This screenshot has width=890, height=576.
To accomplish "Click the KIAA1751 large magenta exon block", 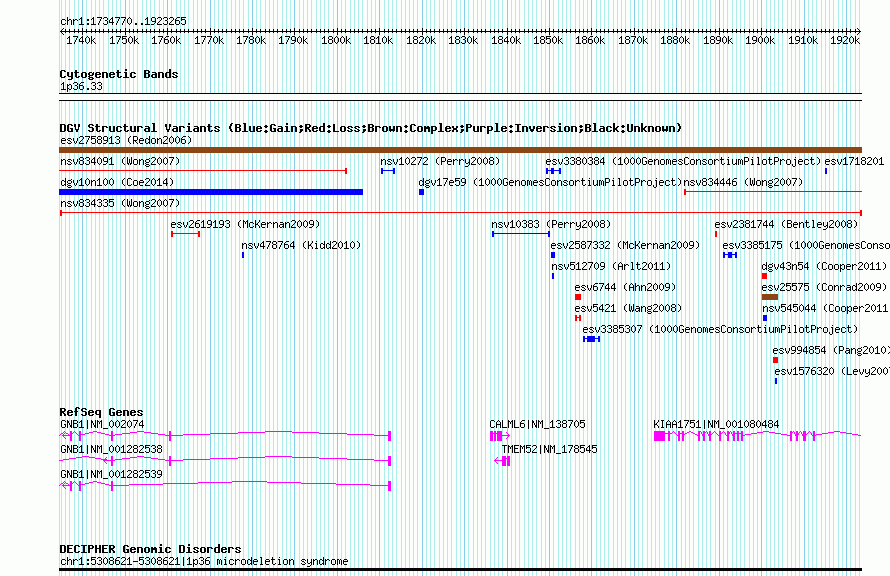I will pos(659,436).
